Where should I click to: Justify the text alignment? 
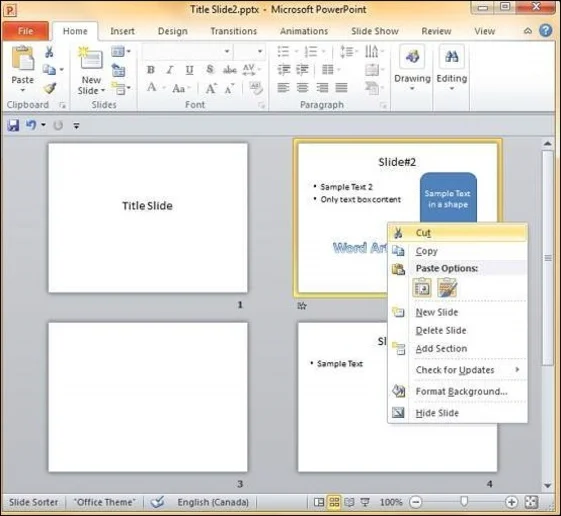(341, 88)
